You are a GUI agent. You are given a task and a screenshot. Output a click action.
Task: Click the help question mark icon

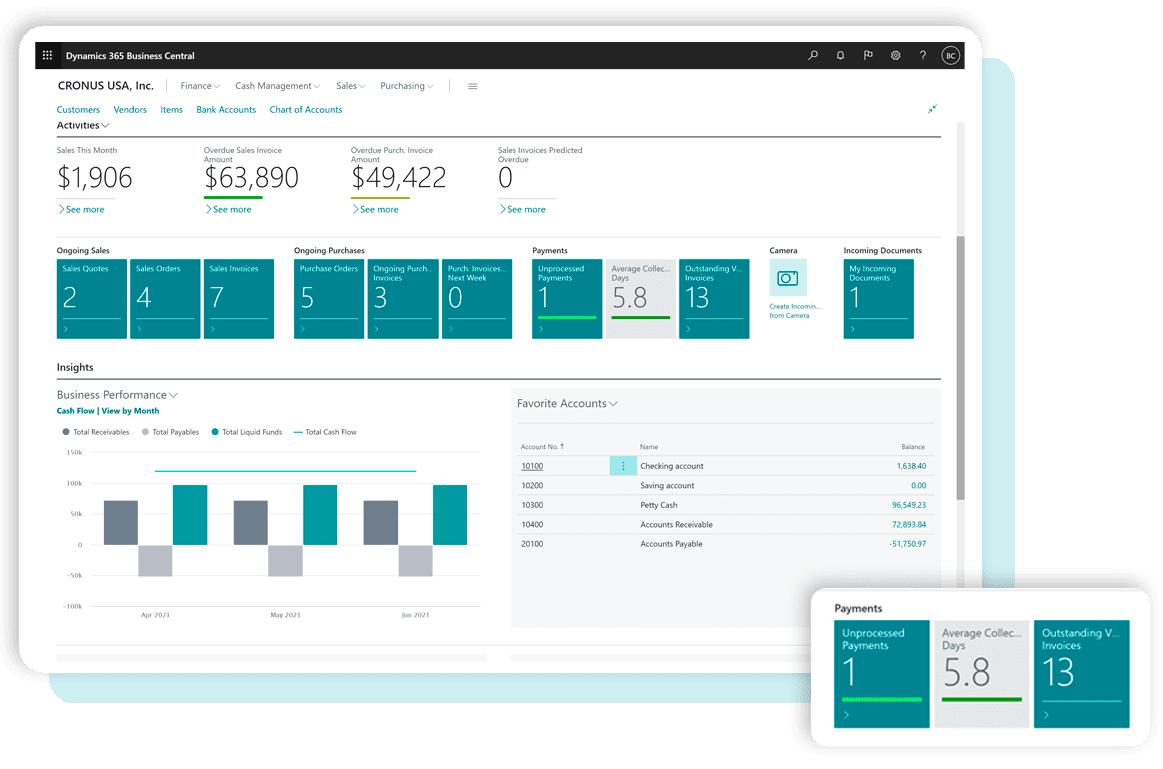(x=922, y=55)
